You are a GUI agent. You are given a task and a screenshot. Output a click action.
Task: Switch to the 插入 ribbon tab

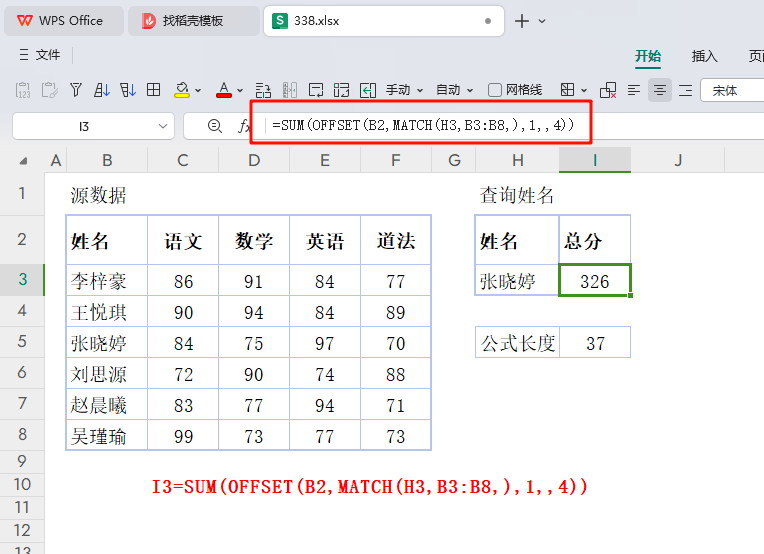point(705,56)
